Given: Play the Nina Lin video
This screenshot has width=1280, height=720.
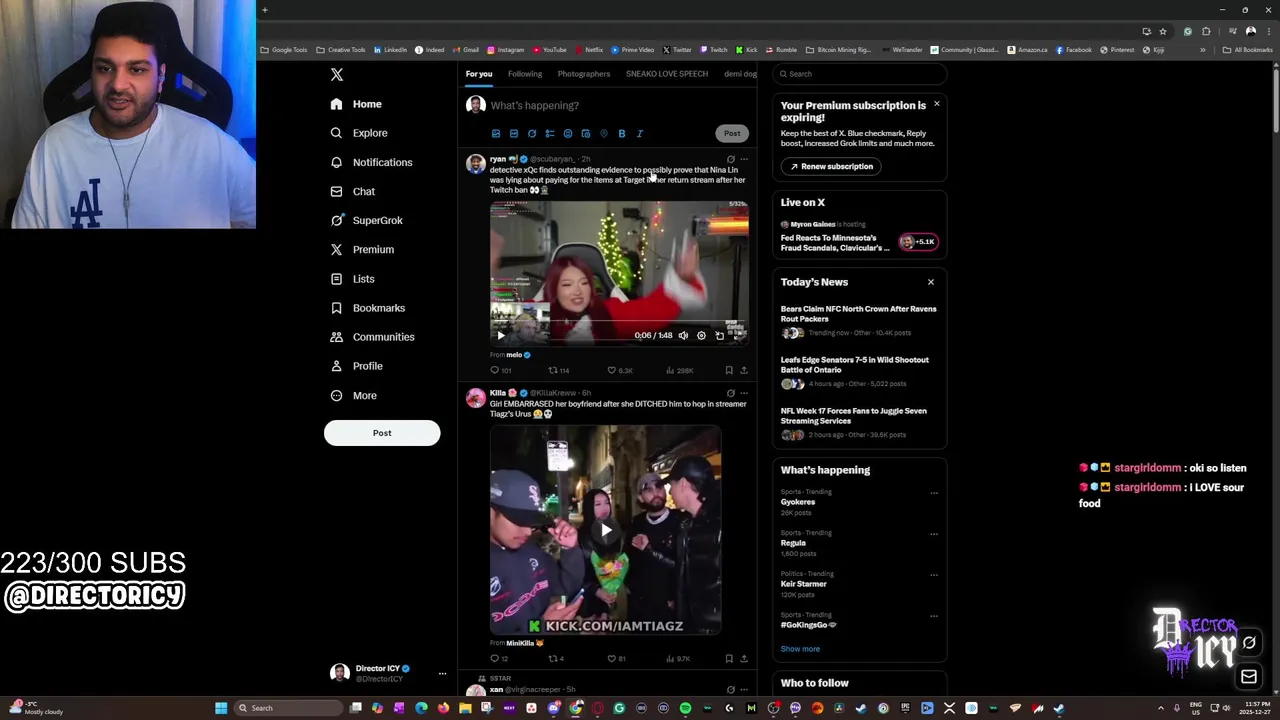Looking at the screenshot, I should pos(501,336).
